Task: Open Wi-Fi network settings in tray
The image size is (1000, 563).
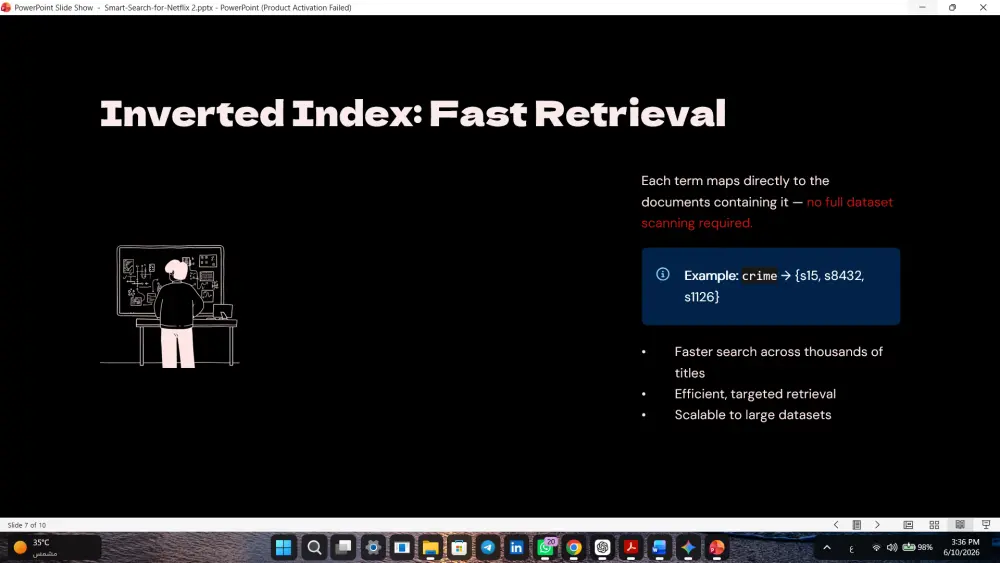Action: click(x=876, y=547)
